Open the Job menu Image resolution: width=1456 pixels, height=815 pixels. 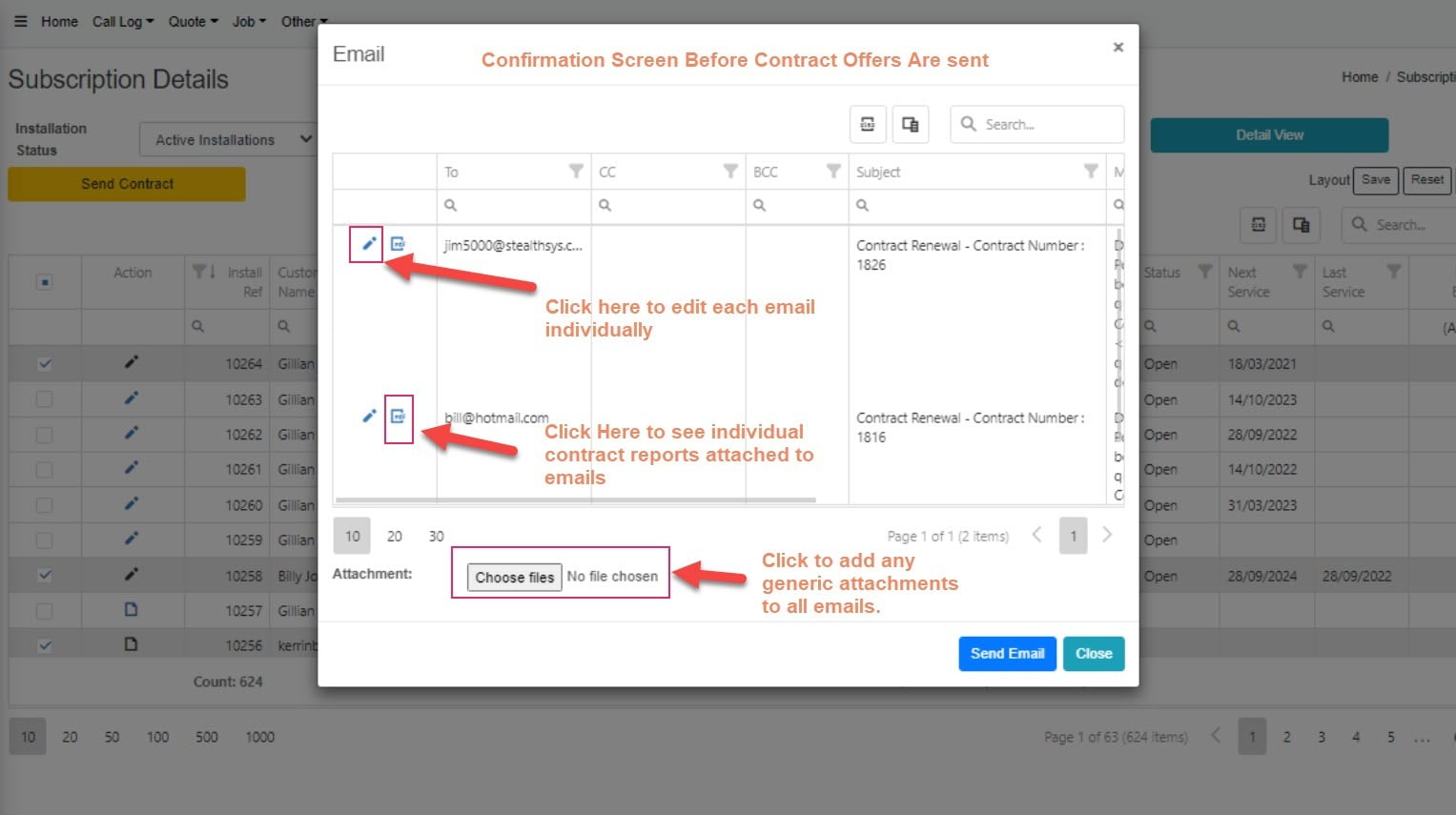tap(249, 21)
